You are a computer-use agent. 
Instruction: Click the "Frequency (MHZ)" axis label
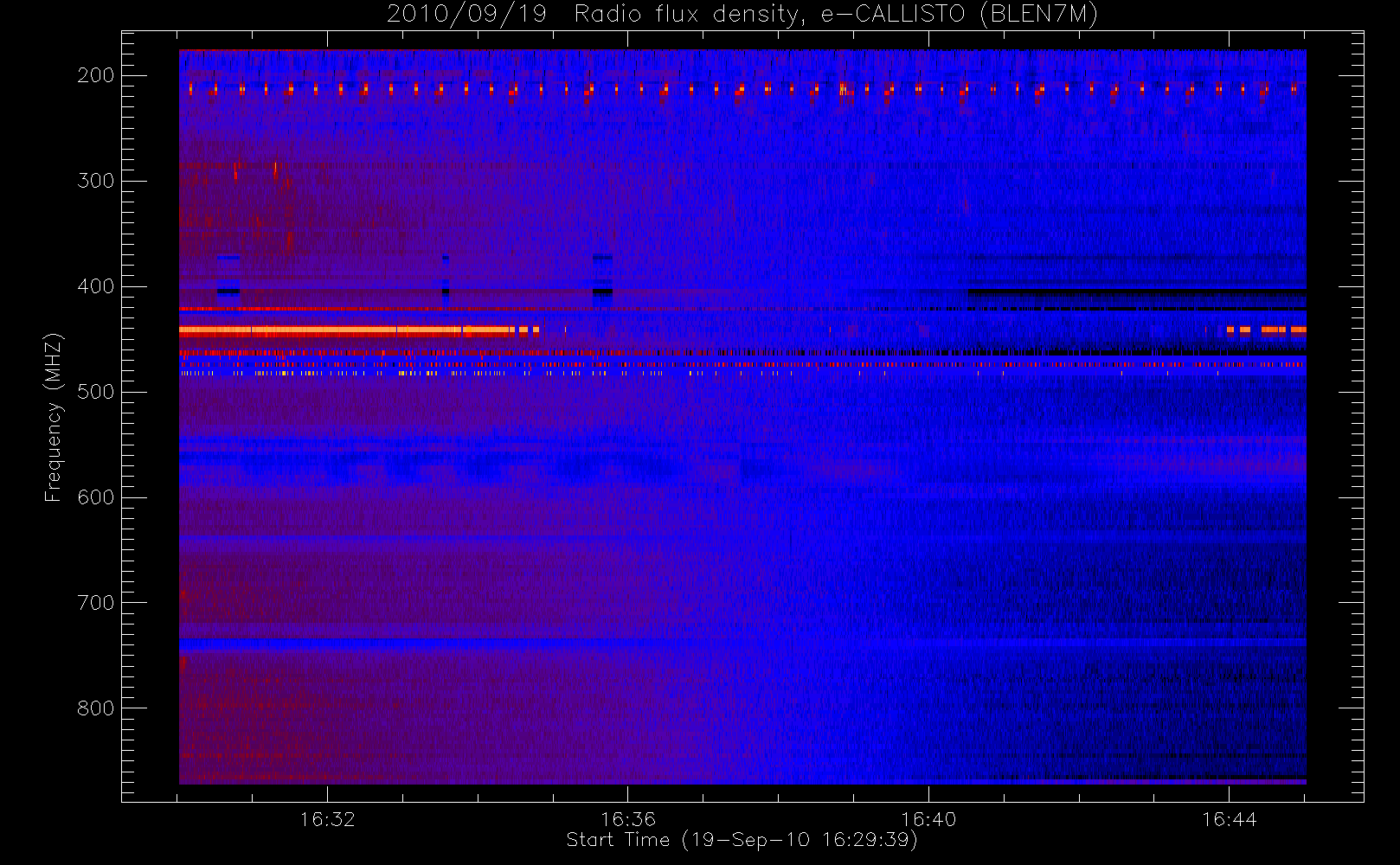[54, 418]
